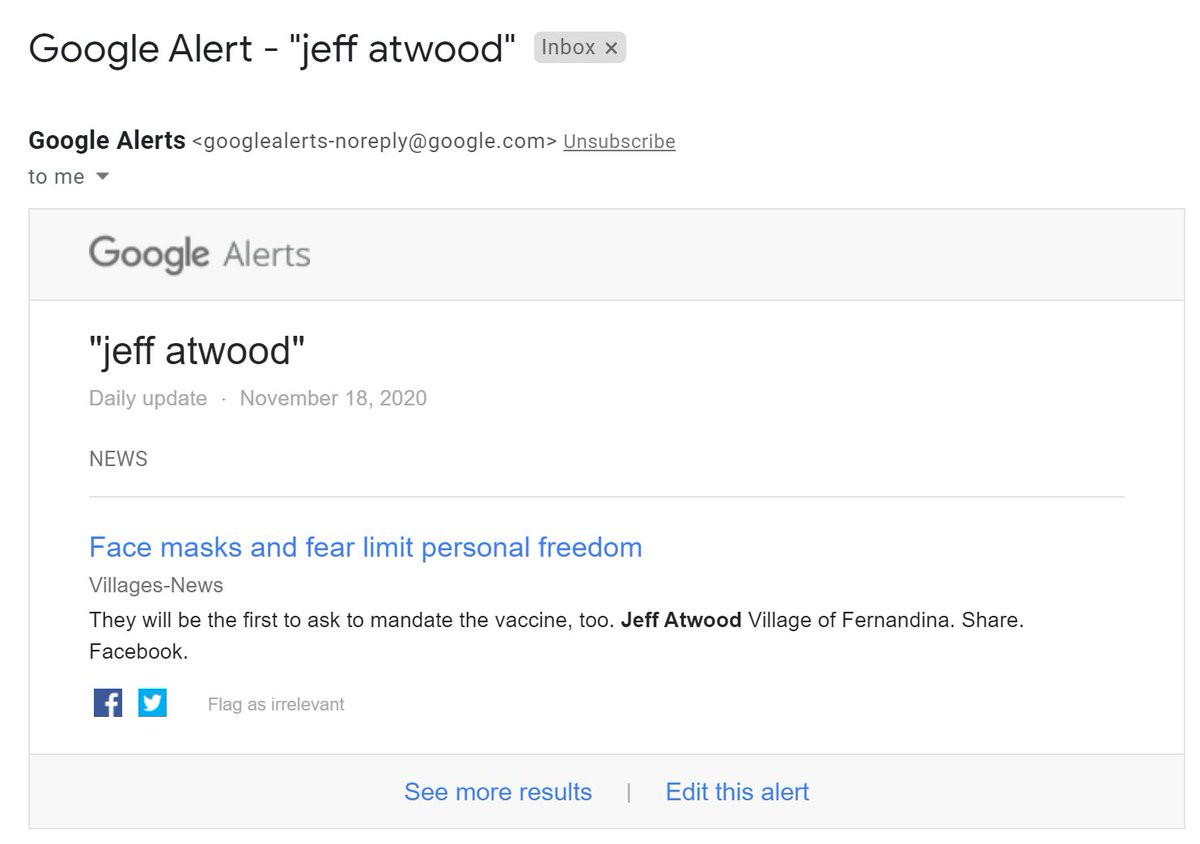Click the "jeff atwood" alert heading

[197, 351]
